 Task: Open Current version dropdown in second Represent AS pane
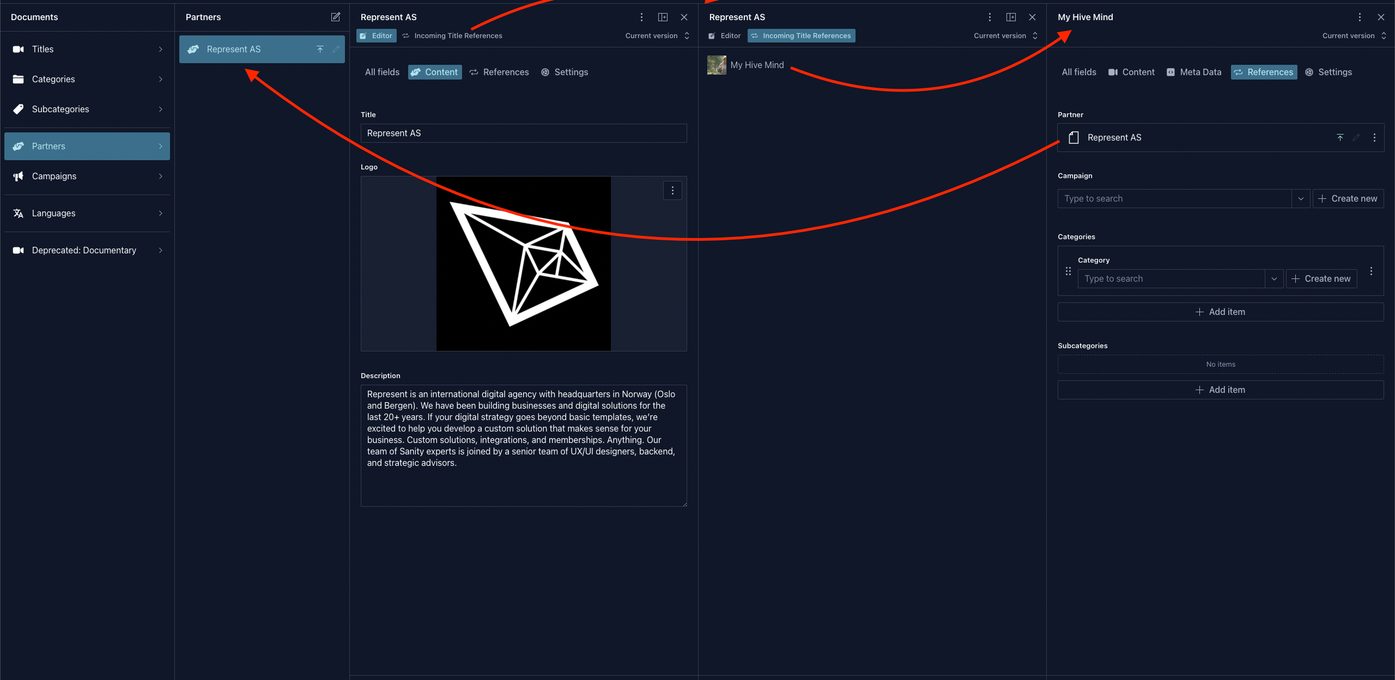click(1006, 36)
